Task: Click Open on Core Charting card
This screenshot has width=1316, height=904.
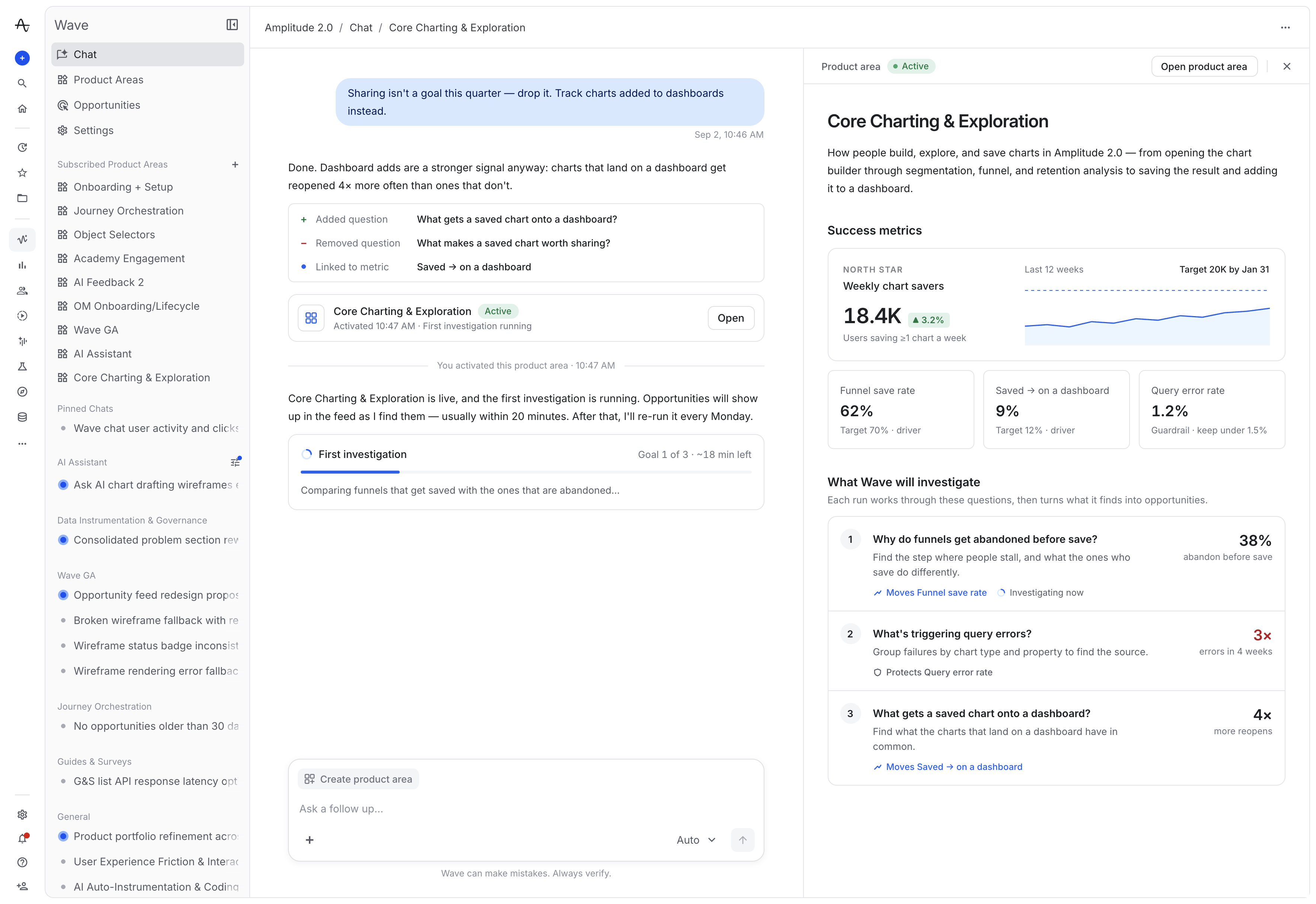Action: click(731, 318)
